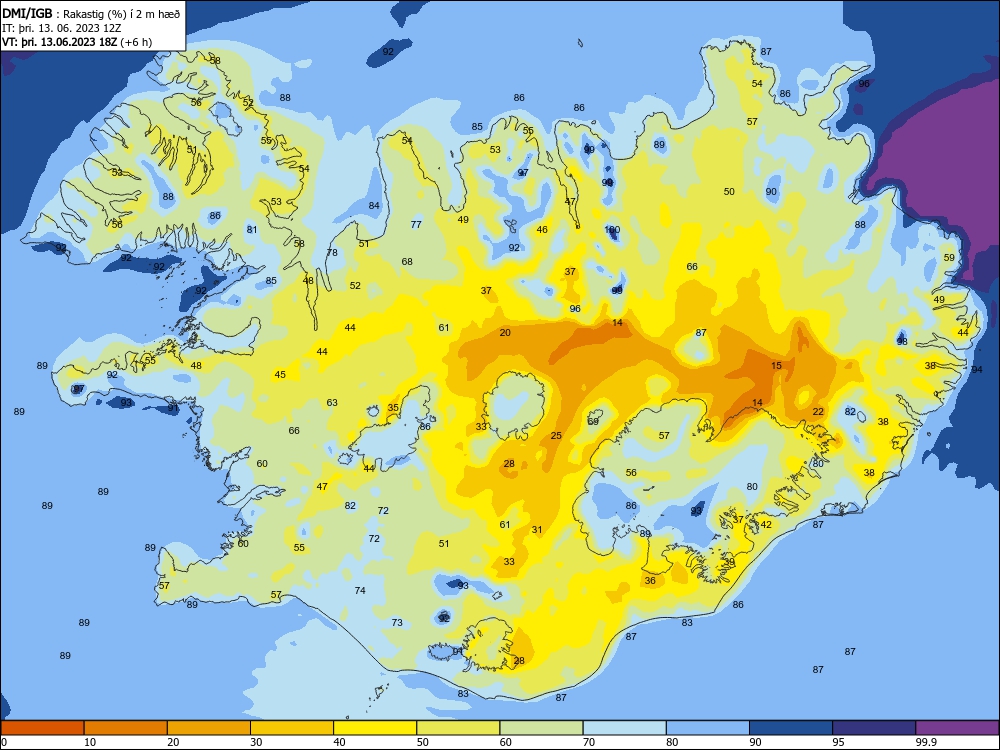Click the map value '25' in the central highlands
Viewport: 1000px width, 750px height.
tap(556, 436)
